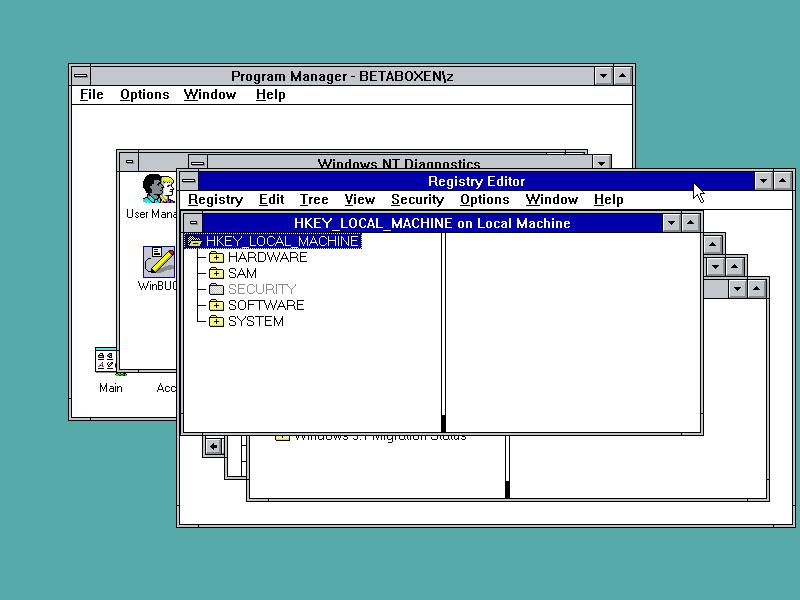Select the SYSTEM key label
The image size is (800, 600).
point(256,321)
